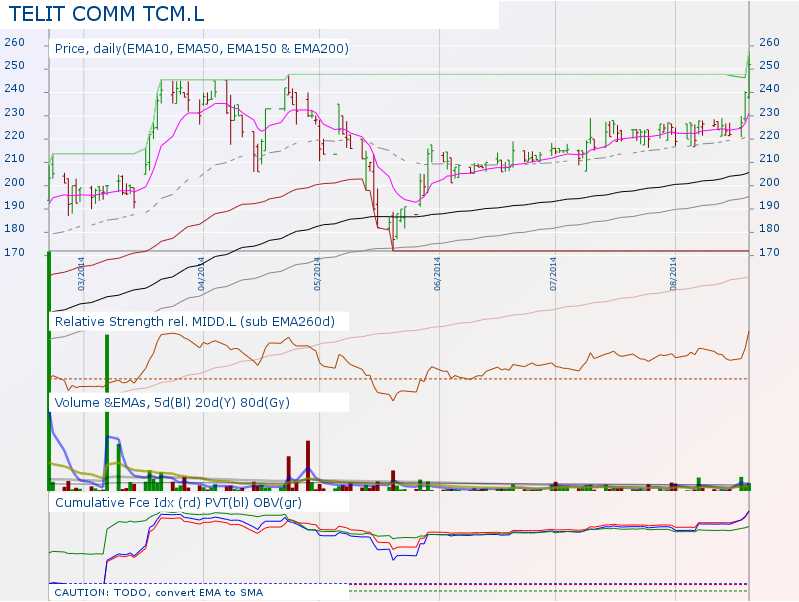Click the 05/2014 date axis label
The image size is (799, 602).
point(317,274)
